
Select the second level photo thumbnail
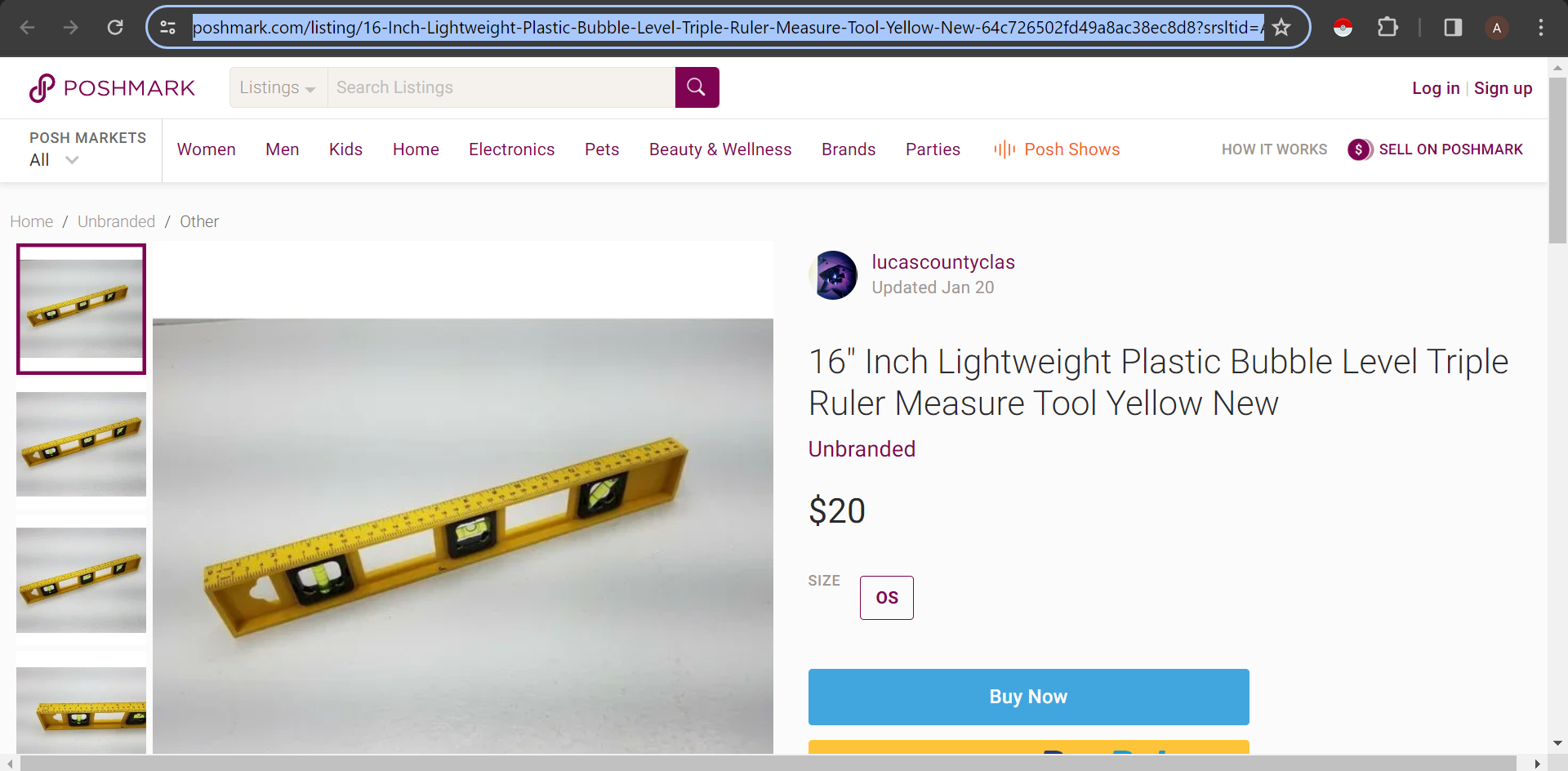[x=81, y=444]
